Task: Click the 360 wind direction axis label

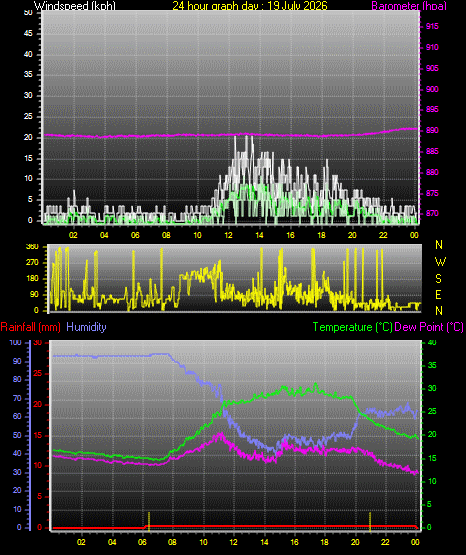Action: click(32, 246)
